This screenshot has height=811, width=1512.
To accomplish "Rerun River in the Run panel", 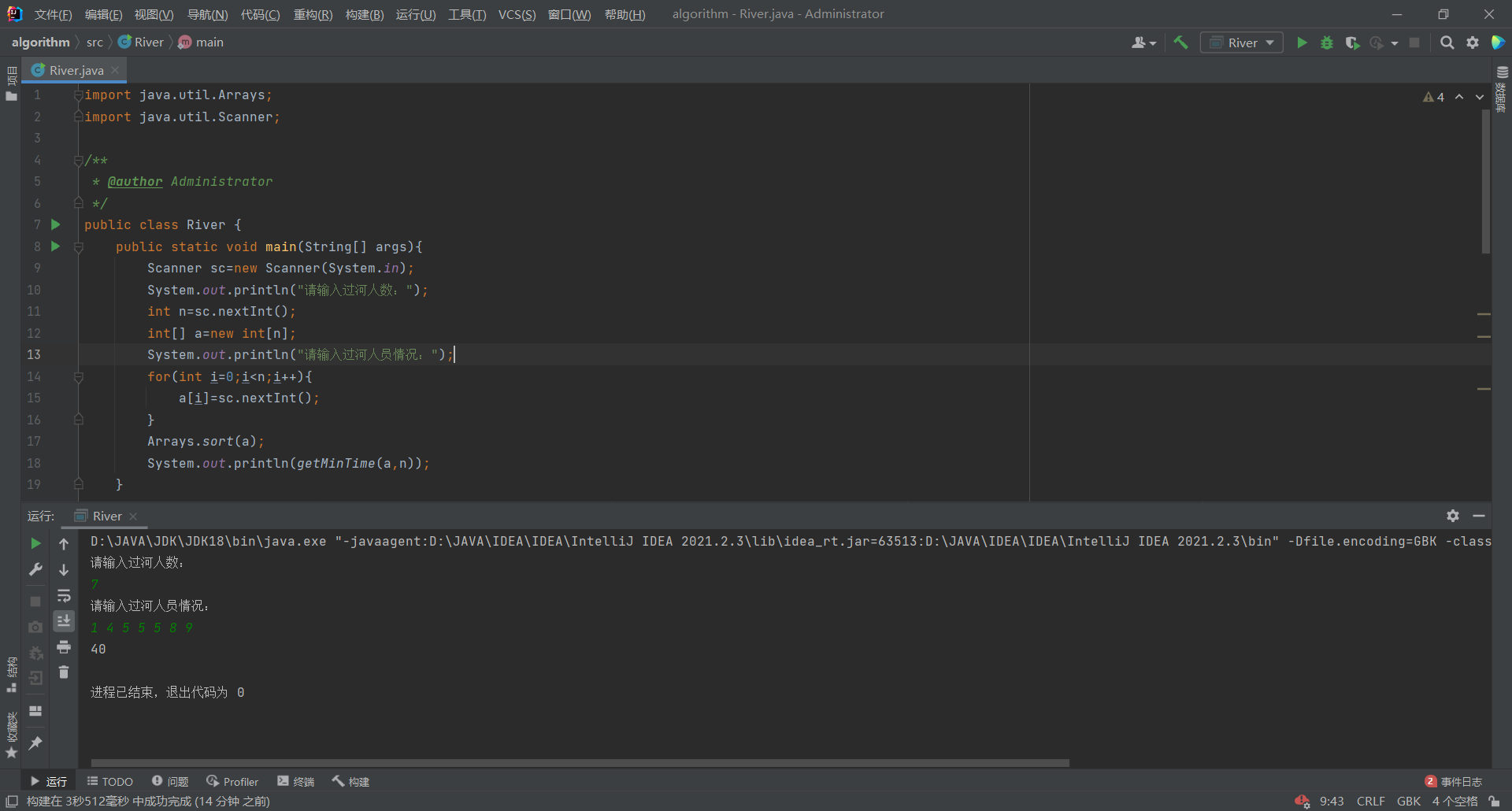I will pos(35,543).
